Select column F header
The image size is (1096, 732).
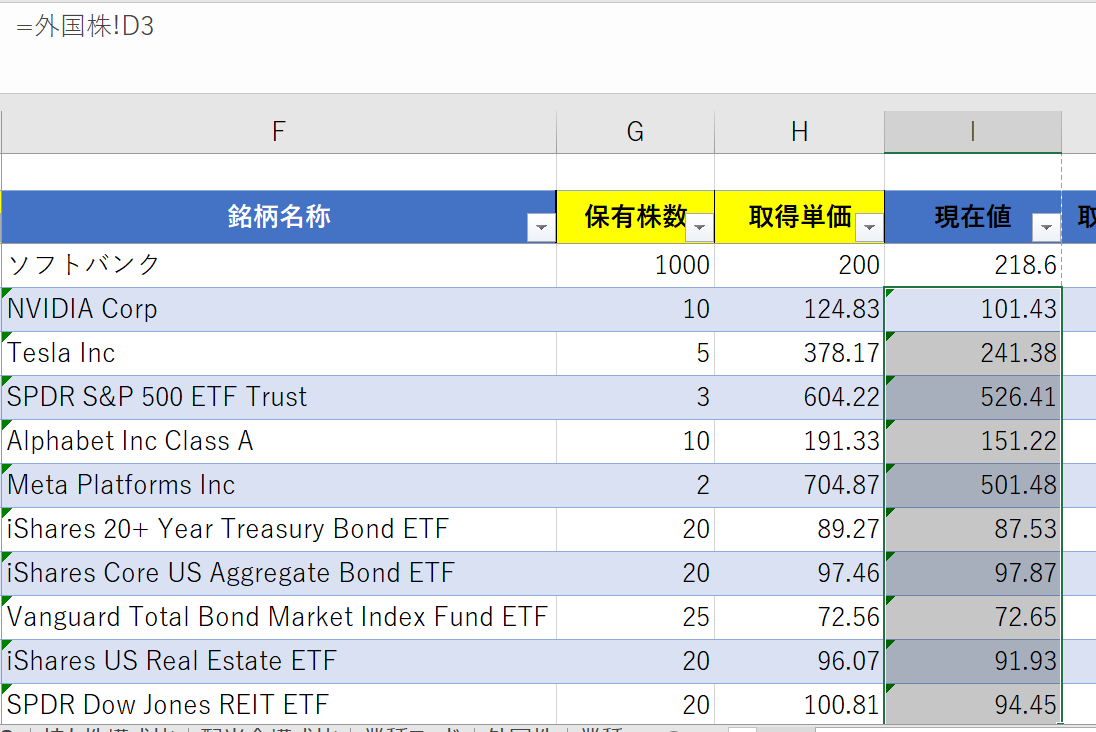[x=279, y=131]
